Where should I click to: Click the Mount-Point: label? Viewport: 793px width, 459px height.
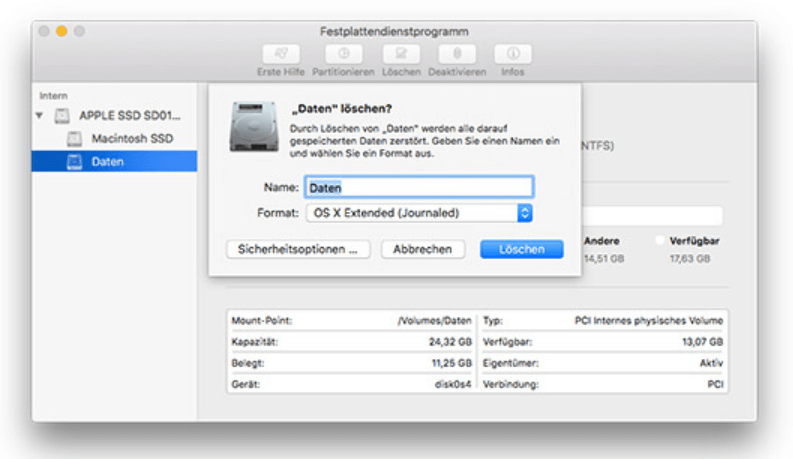tap(261, 320)
